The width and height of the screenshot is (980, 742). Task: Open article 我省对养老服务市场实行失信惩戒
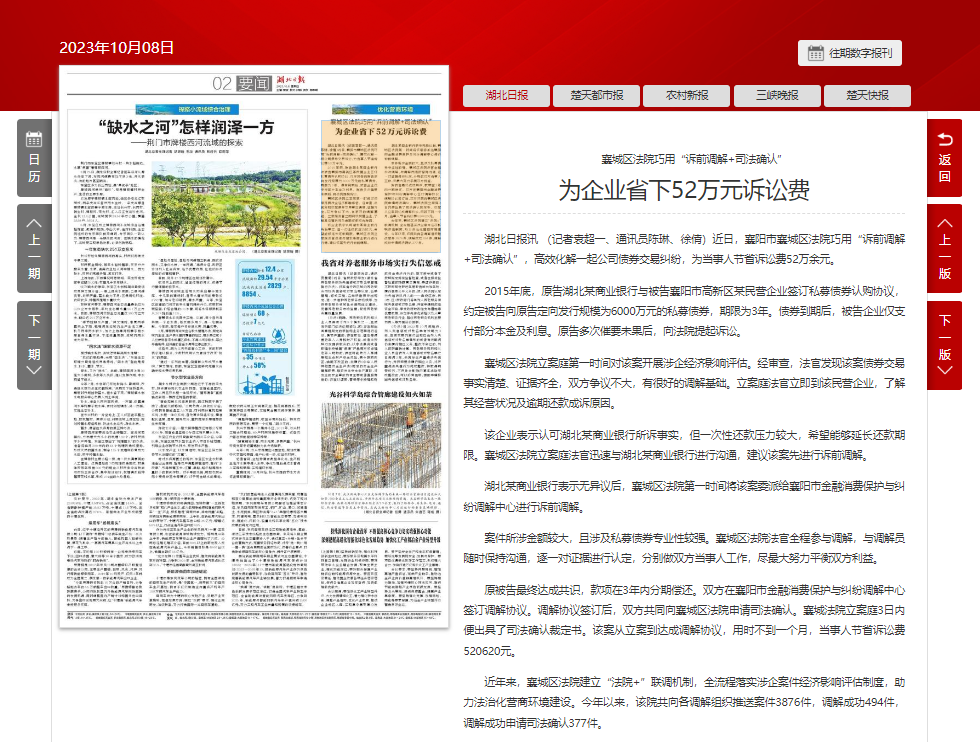381,263
